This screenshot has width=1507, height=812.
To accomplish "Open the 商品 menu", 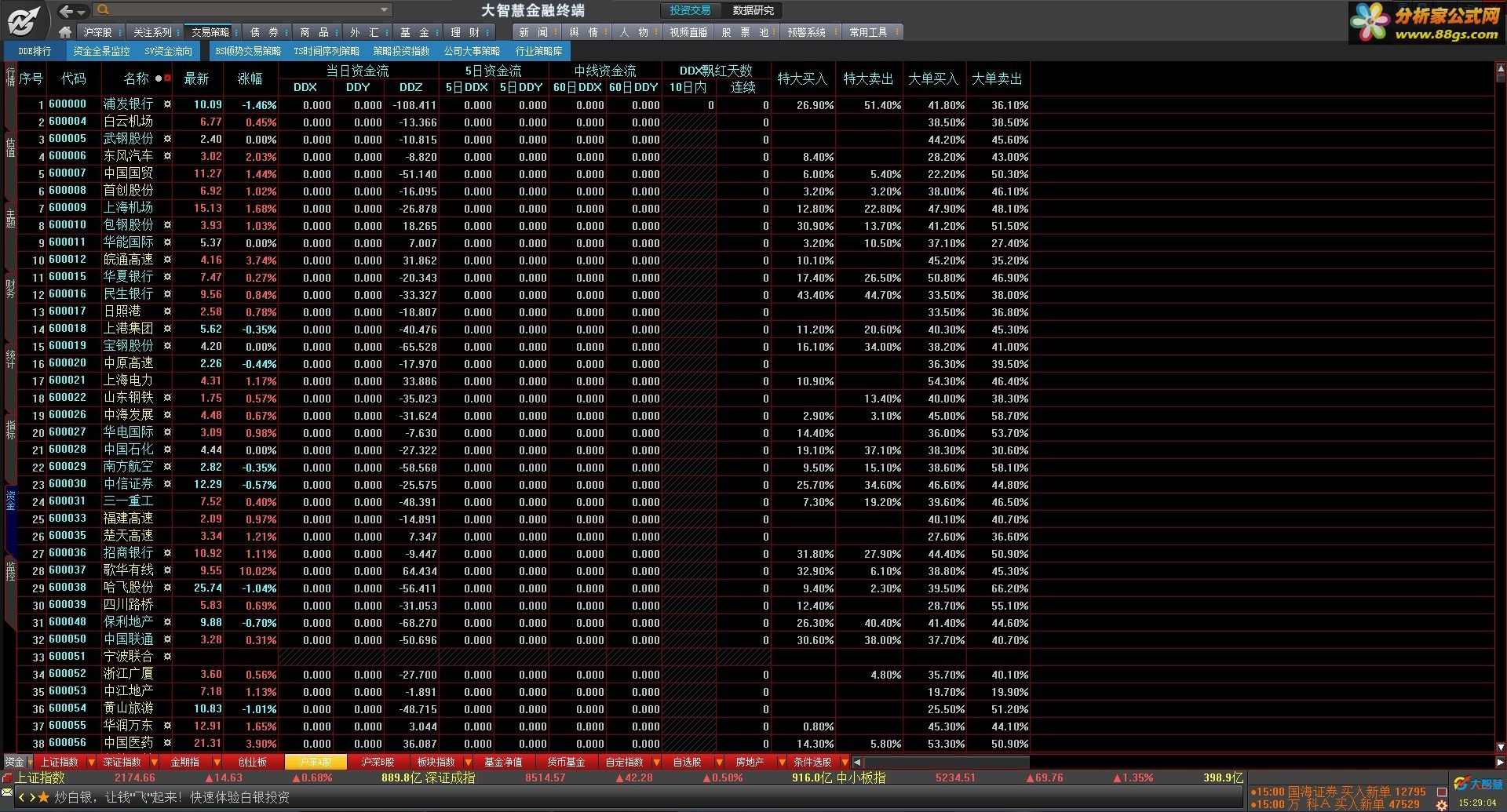I will [316, 32].
